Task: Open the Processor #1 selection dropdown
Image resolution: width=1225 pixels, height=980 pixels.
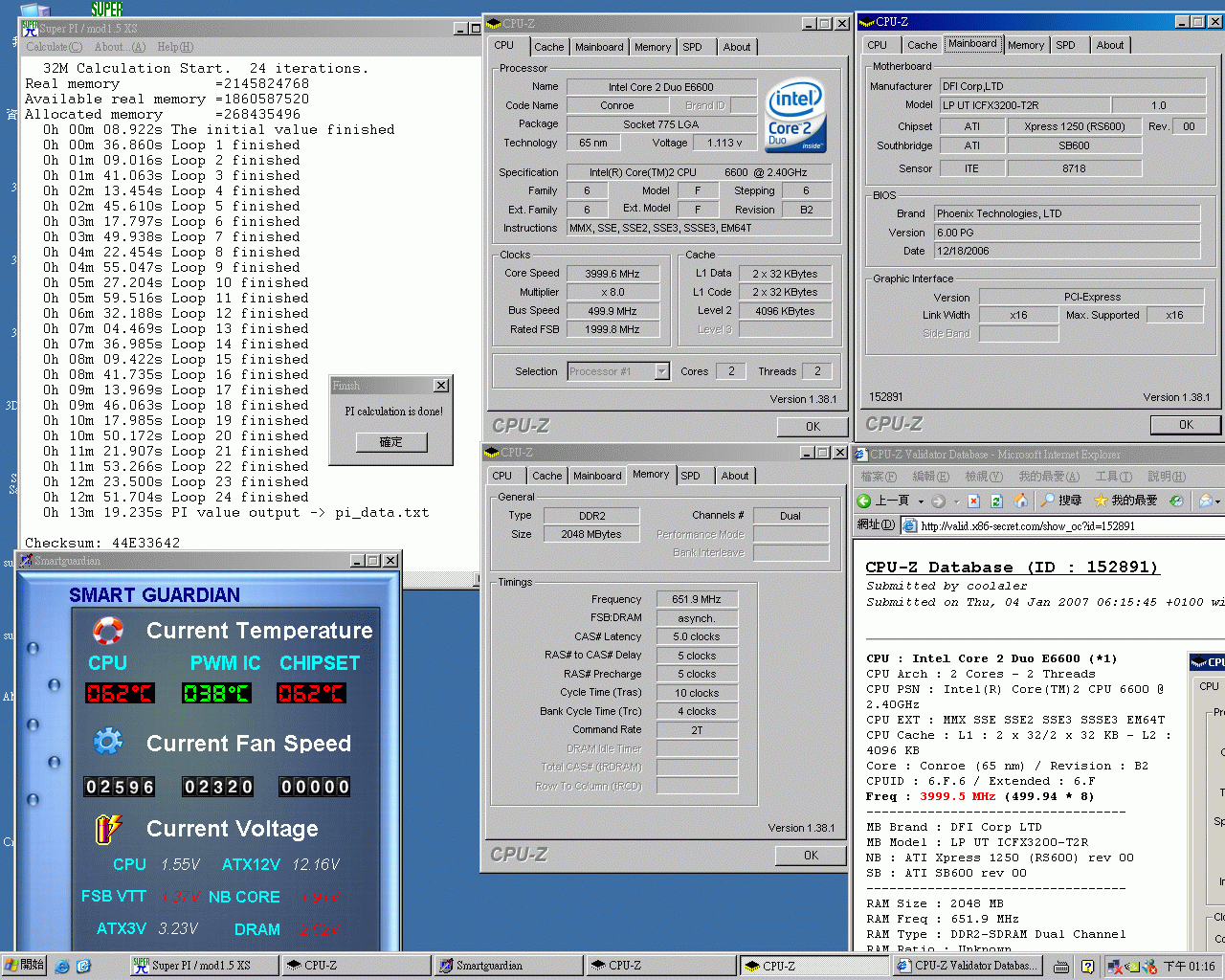Action: coord(662,371)
